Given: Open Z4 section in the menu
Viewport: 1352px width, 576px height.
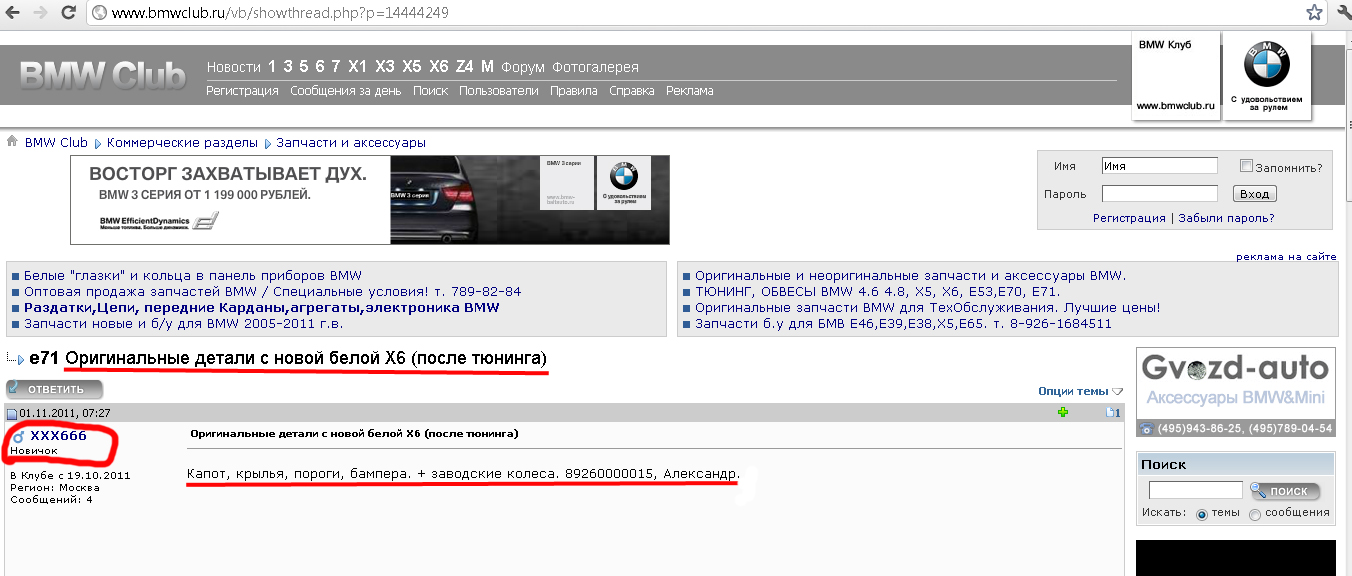Looking at the screenshot, I should tap(465, 67).
